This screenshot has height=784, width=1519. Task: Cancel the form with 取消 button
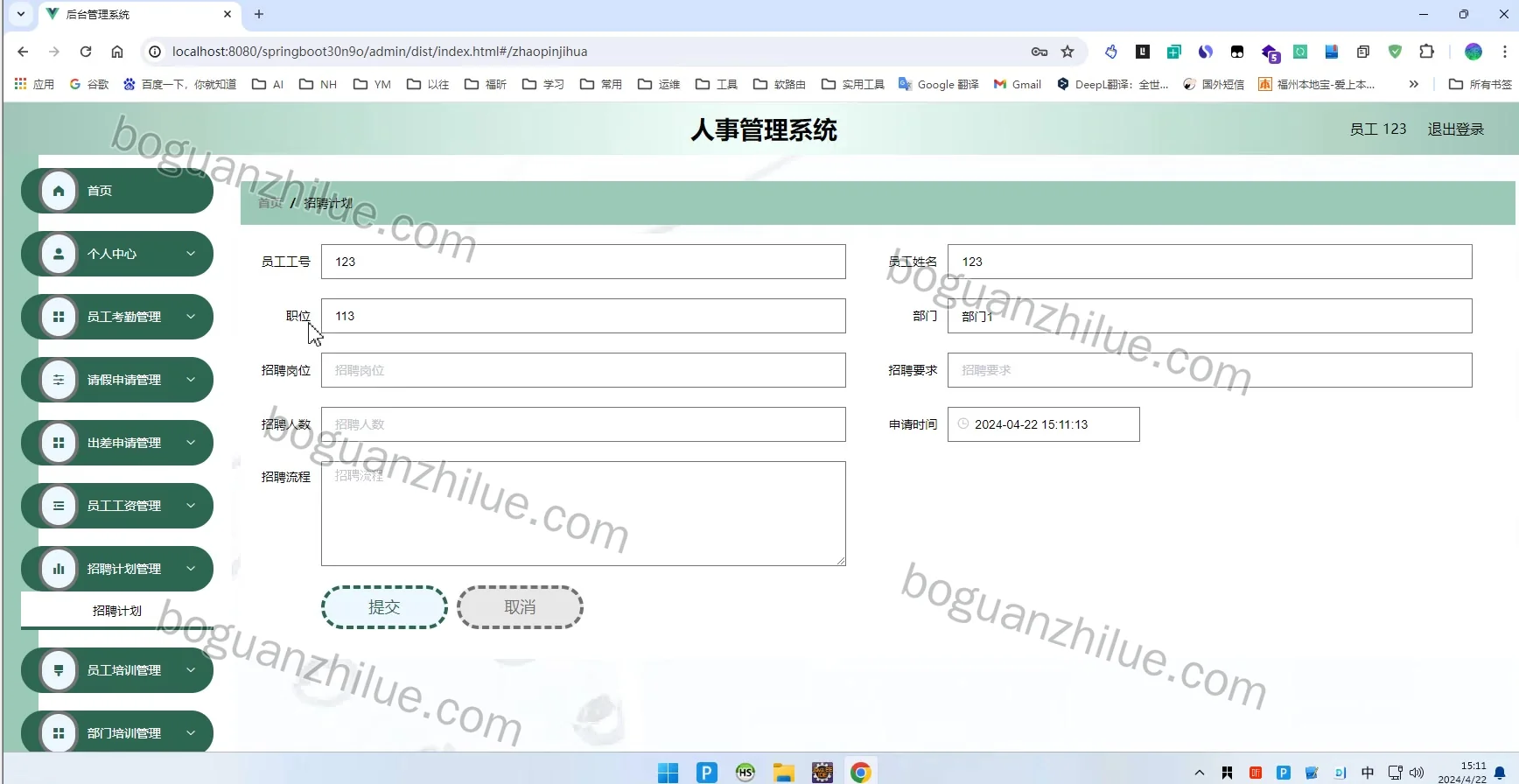(x=520, y=607)
